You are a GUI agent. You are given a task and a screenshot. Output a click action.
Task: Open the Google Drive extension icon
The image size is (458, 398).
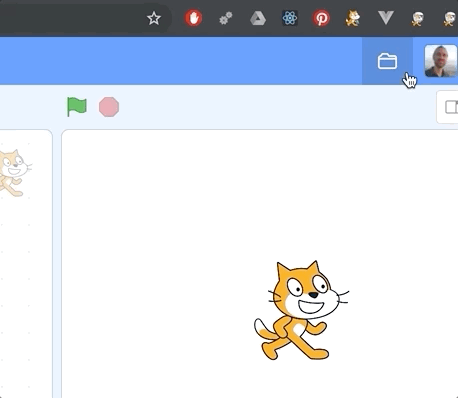click(x=258, y=18)
